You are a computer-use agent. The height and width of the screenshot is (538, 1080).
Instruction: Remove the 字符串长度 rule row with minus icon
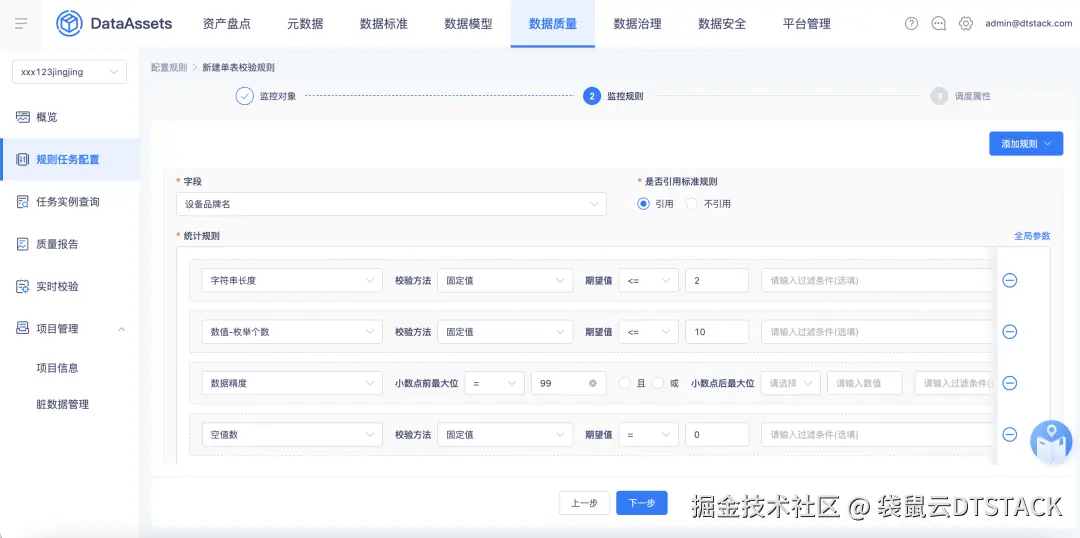(1010, 280)
